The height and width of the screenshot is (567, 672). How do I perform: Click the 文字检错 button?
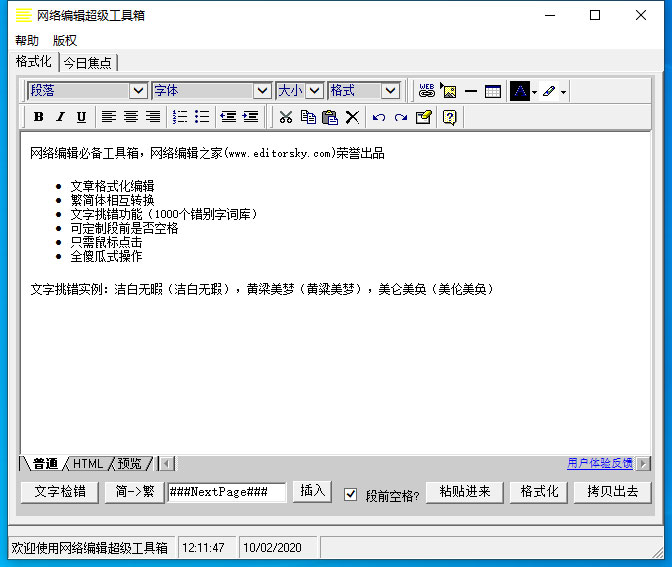60,492
